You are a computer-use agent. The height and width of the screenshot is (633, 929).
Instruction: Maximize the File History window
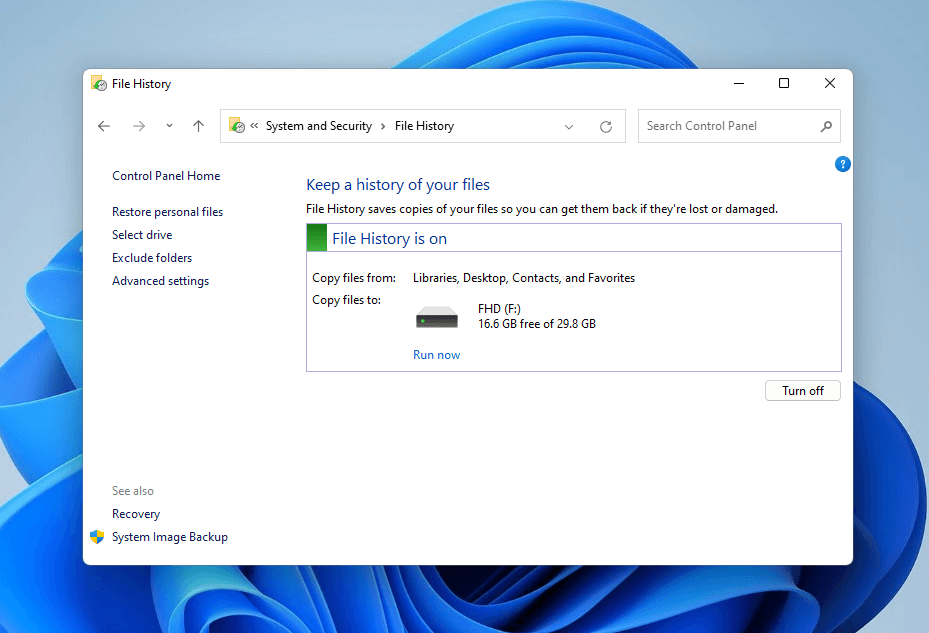click(x=784, y=84)
